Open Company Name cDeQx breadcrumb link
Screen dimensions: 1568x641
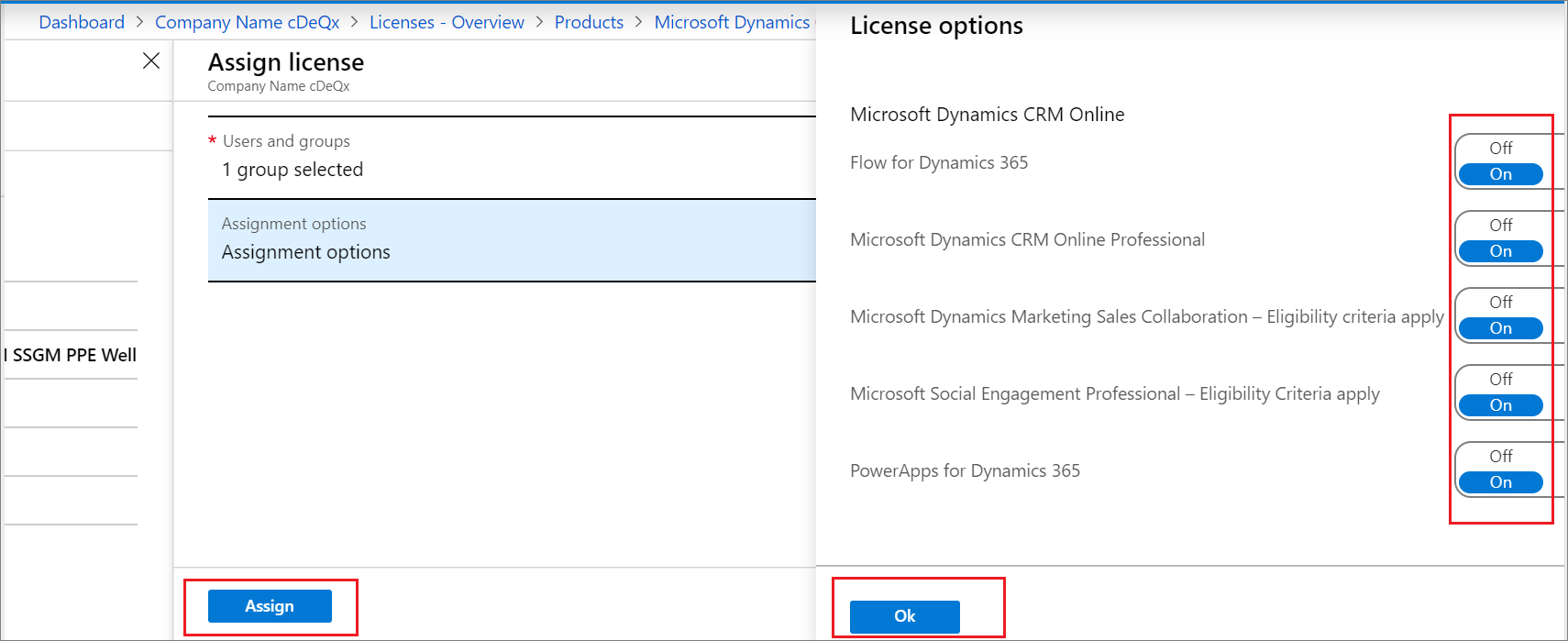[x=247, y=22]
